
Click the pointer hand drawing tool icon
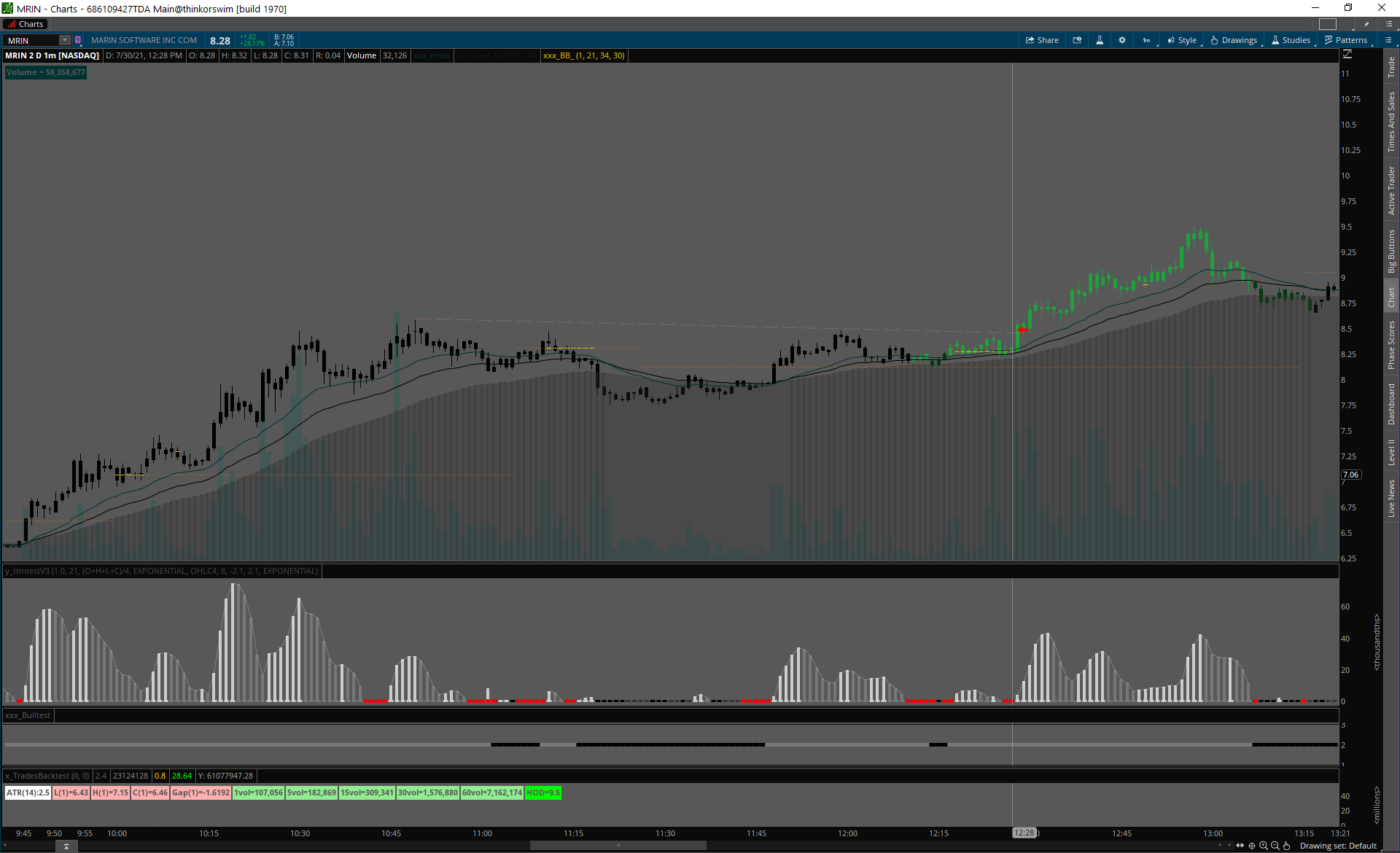click(x=1287, y=846)
